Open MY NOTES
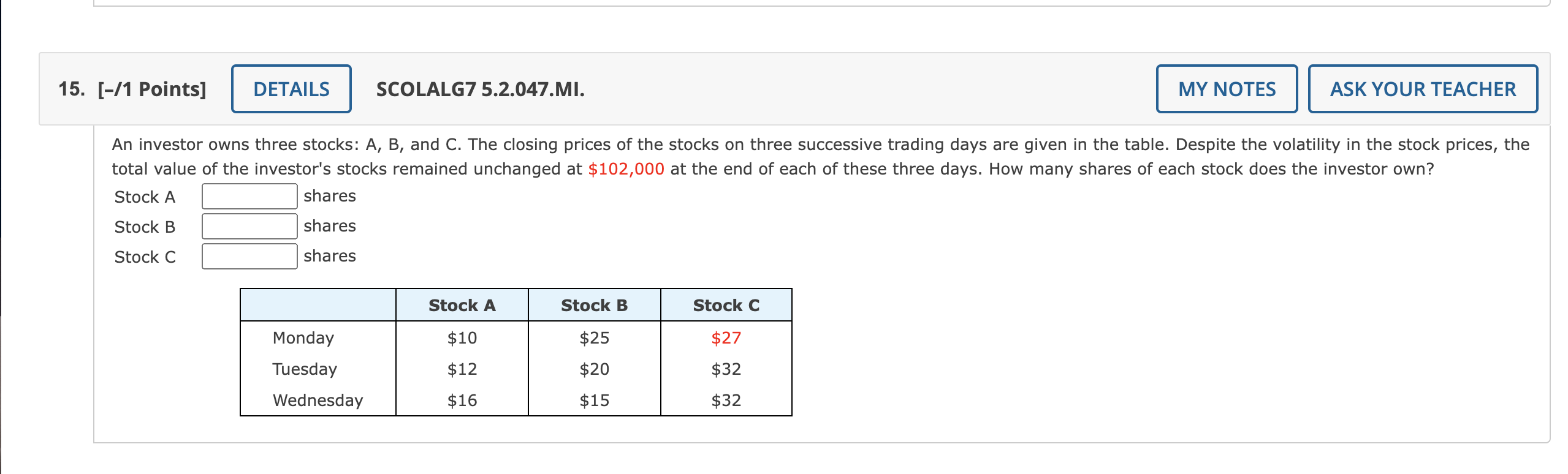This screenshot has width=1568, height=474. coord(1226,89)
